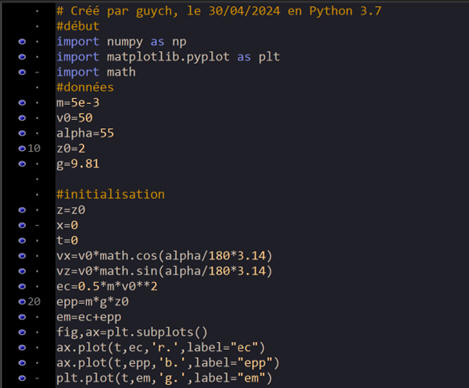This screenshot has width=469, height=388.
Task: Click the comment '# Créé par guych' line
Action: click(219, 11)
